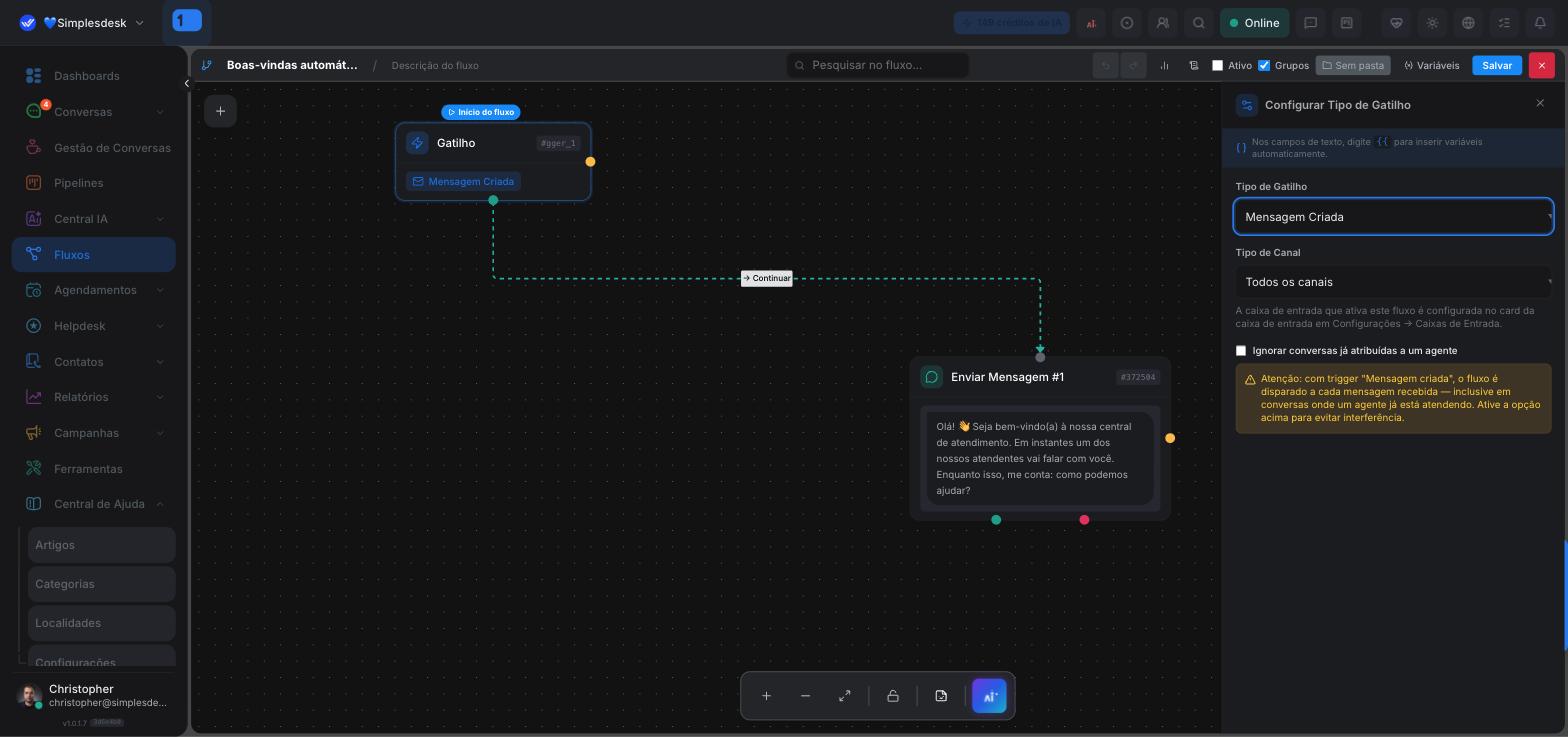Enable the Ativo checkbox
This screenshot has height=737, width=1568.
click(x=1217, y=65)
